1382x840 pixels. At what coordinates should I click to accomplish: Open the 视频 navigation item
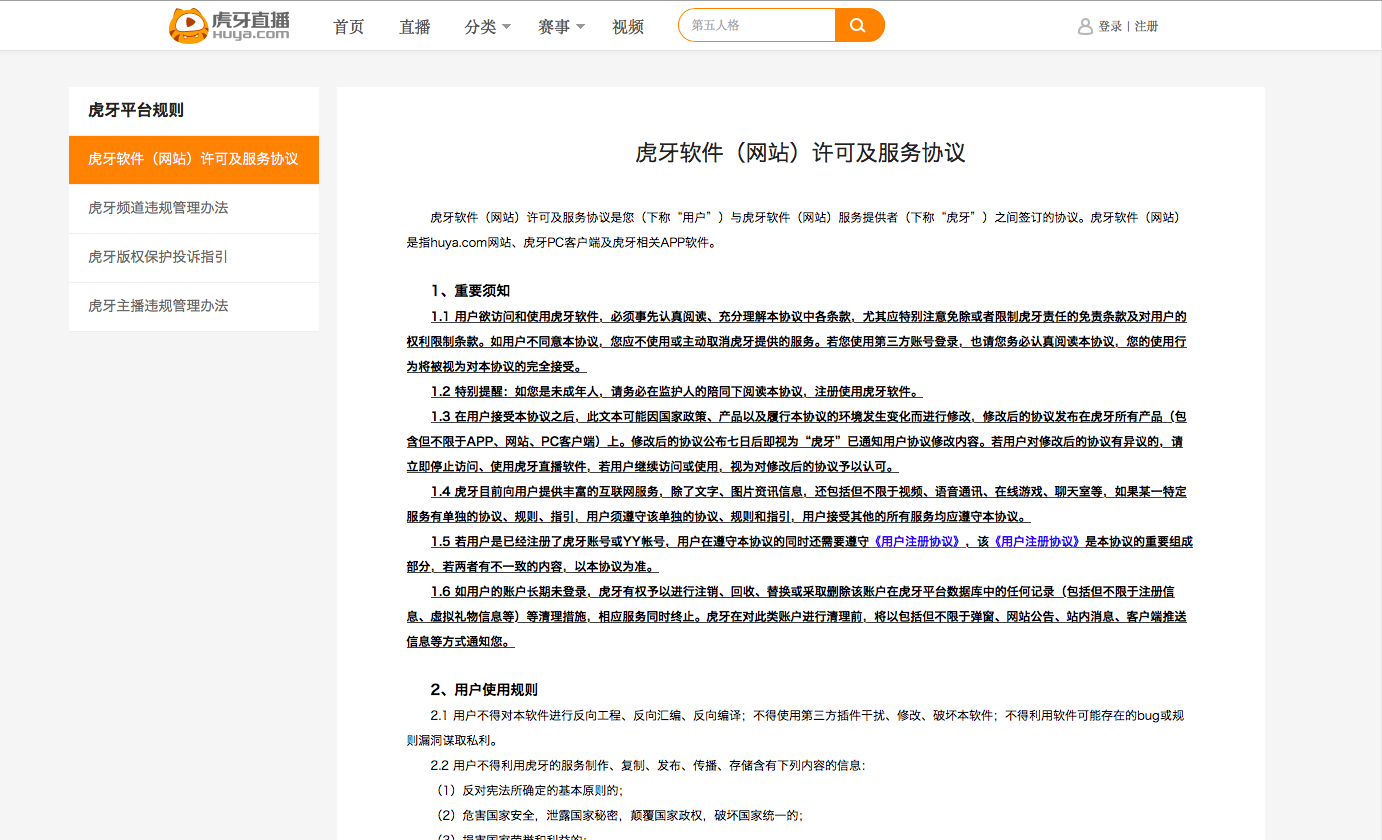(x=628, y=26)
